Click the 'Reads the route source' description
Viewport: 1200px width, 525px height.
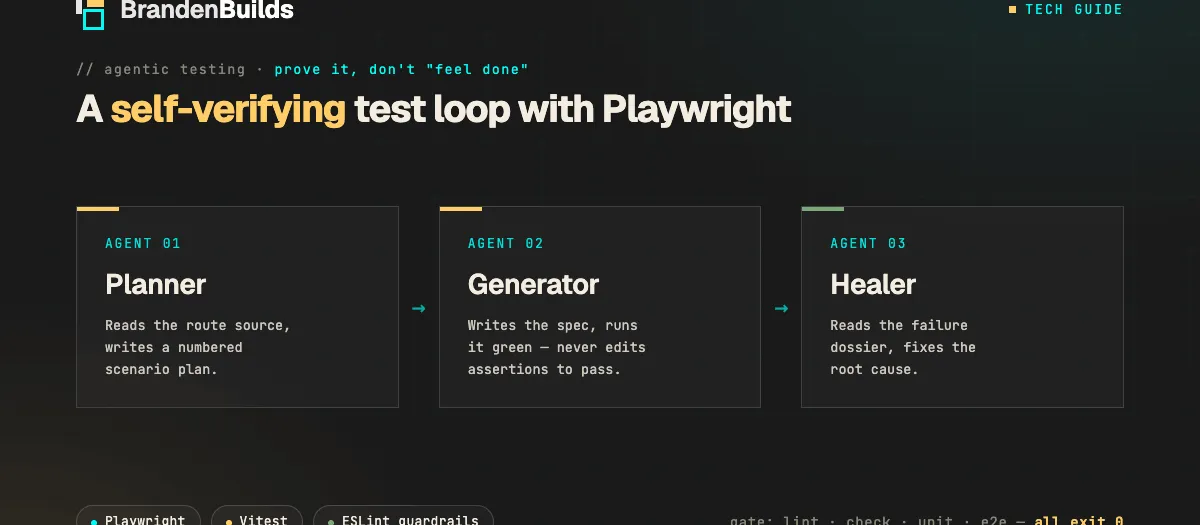pyautogui.click(x=198, y=347)
